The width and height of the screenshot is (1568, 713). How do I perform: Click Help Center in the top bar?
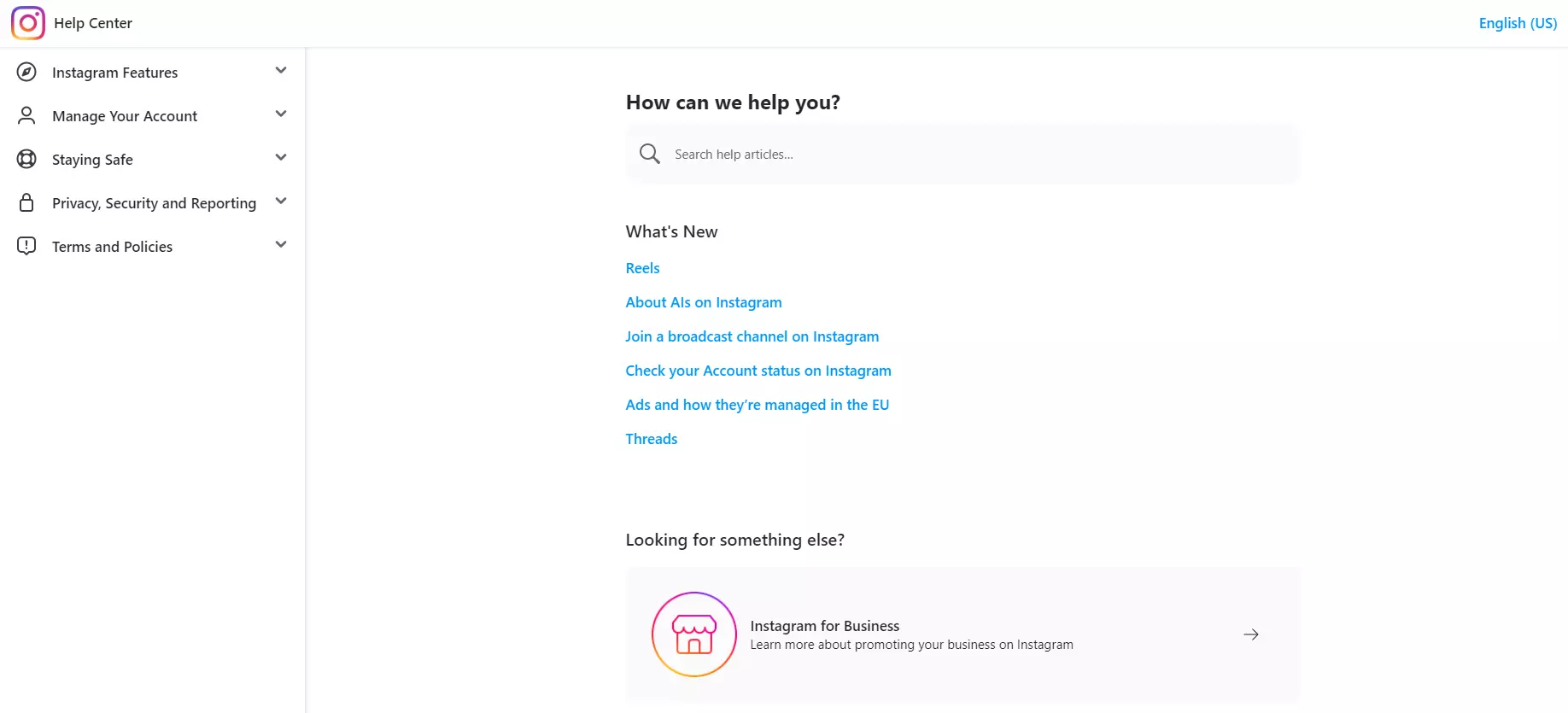tap(93, 23)
